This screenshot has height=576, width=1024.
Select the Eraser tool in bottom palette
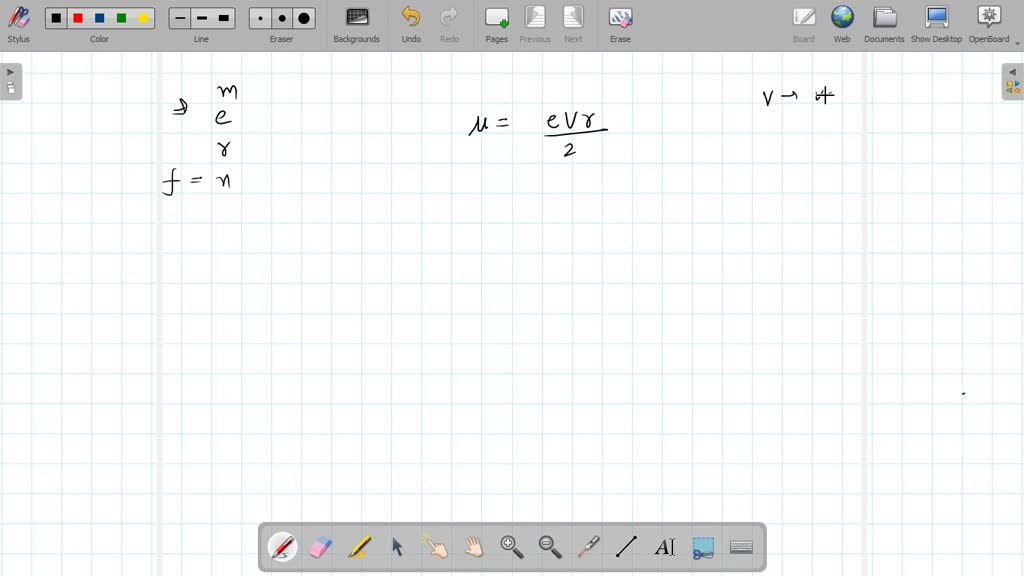click(321, 547)
